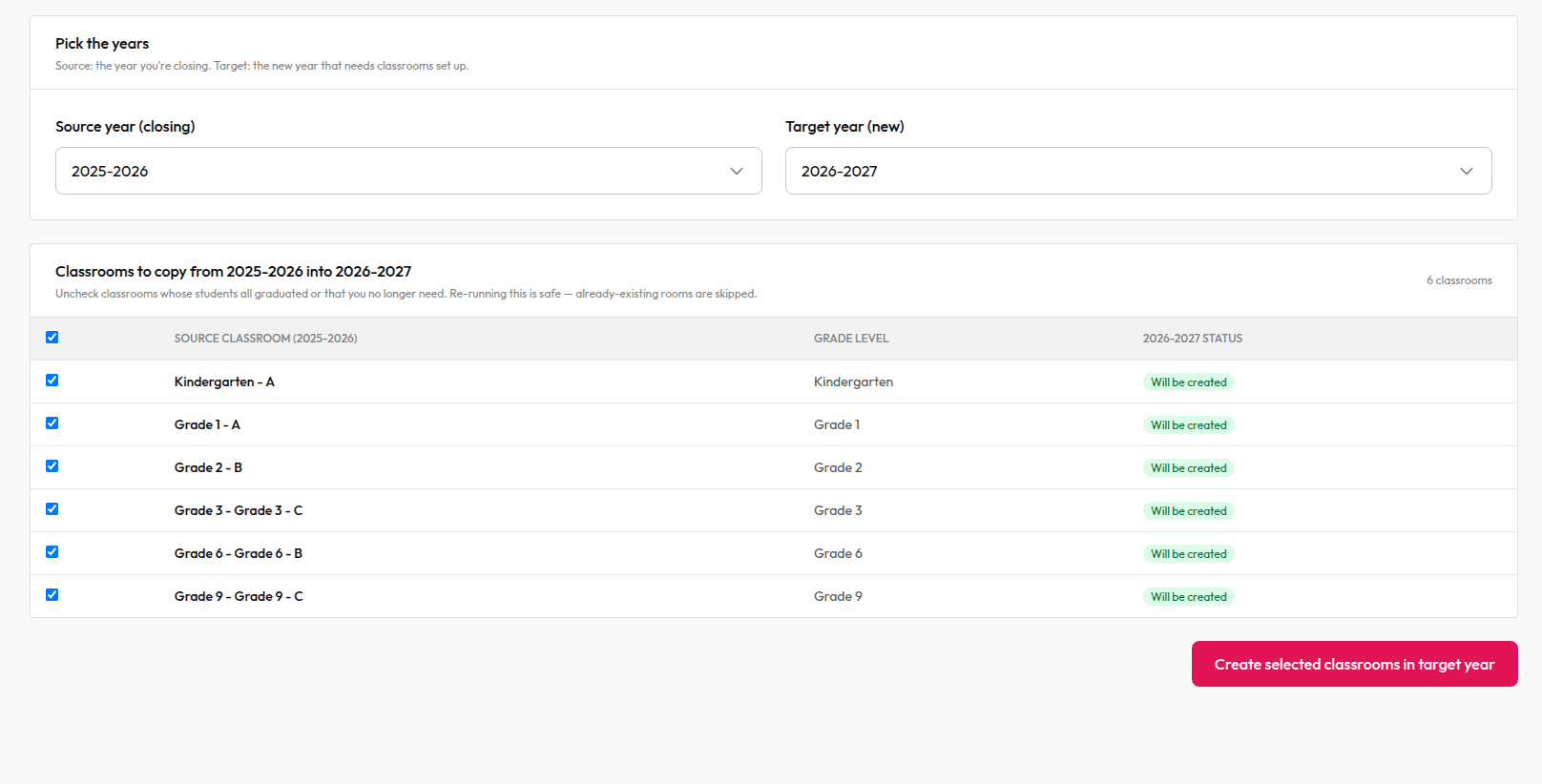Uncheck the Grade 9 - Grade 9 - C checkbox
The height and width of the screenshot is (784, 1542).
point(52,595)
